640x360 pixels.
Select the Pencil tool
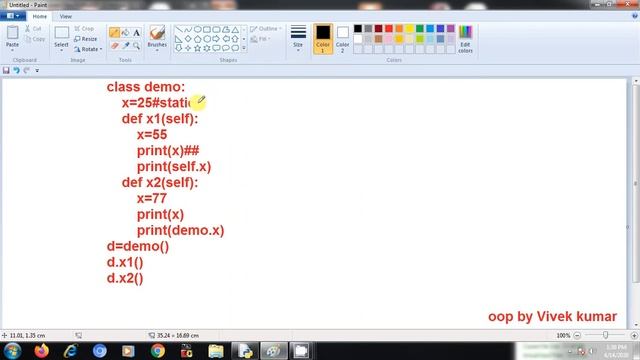[114, 33]
